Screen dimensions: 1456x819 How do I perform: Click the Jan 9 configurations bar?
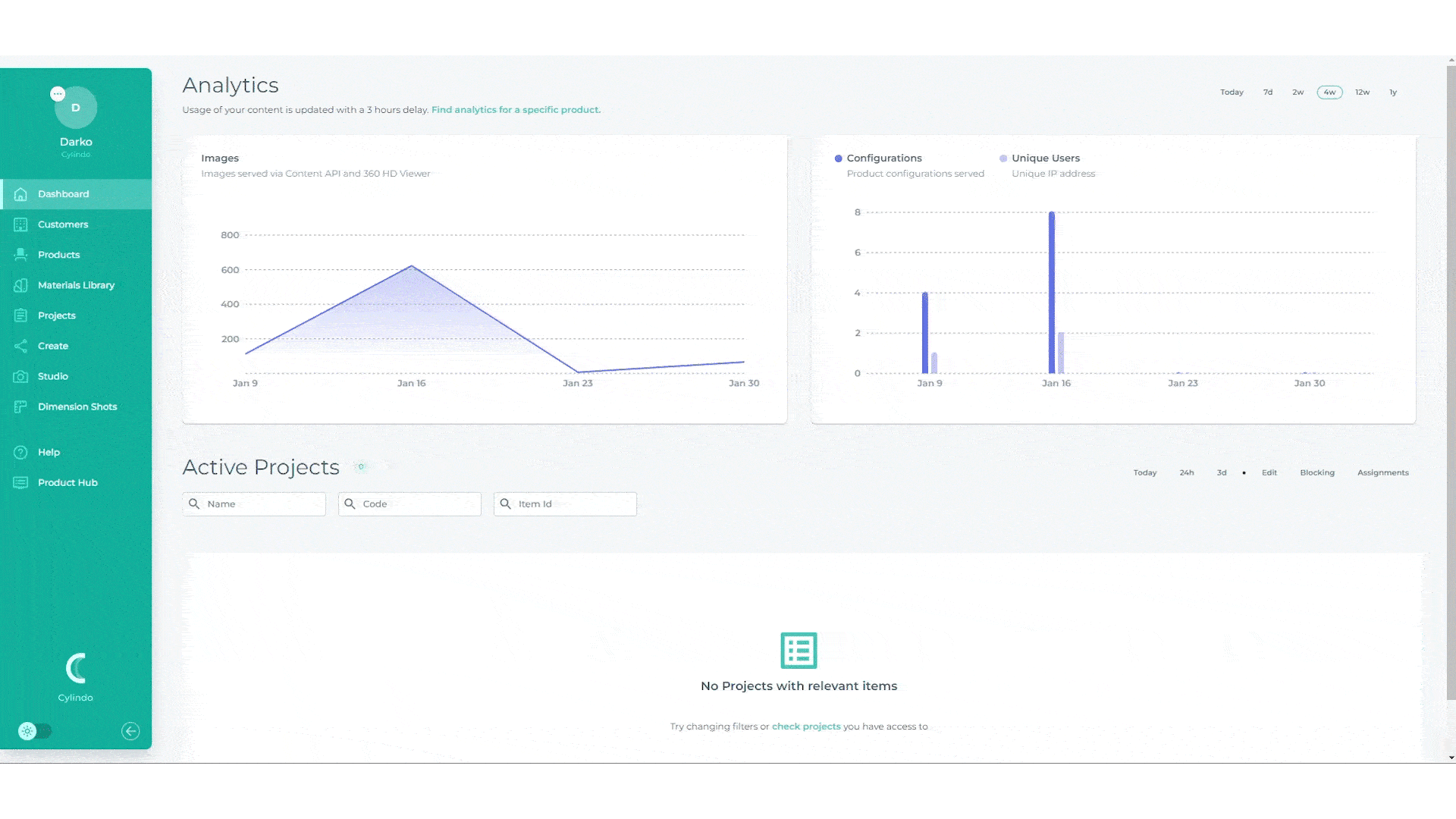click(x=925, y=333)
